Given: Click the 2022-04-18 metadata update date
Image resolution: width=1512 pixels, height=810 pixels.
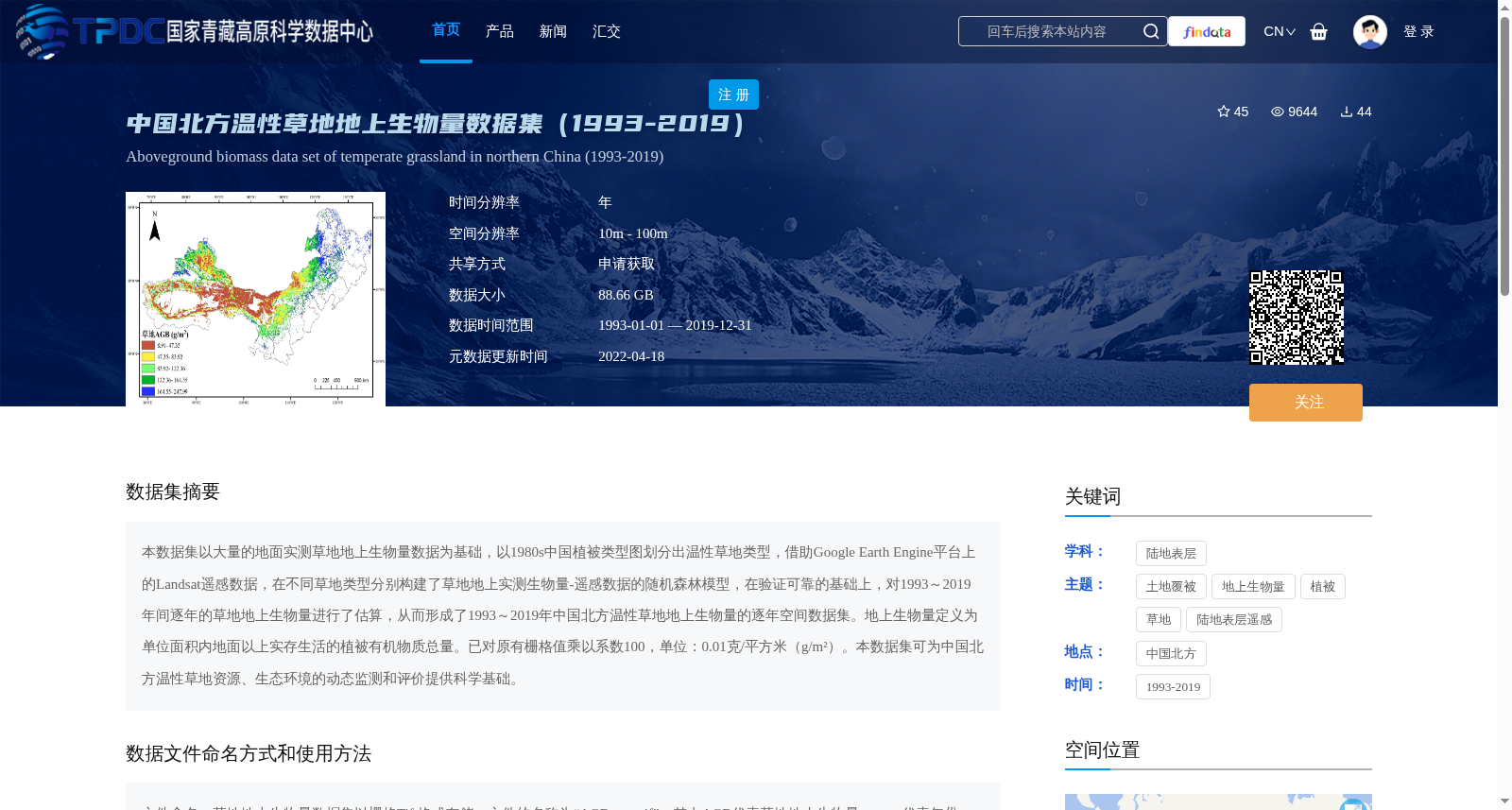Looking at the screenshot, I should (x=631, y=356).
